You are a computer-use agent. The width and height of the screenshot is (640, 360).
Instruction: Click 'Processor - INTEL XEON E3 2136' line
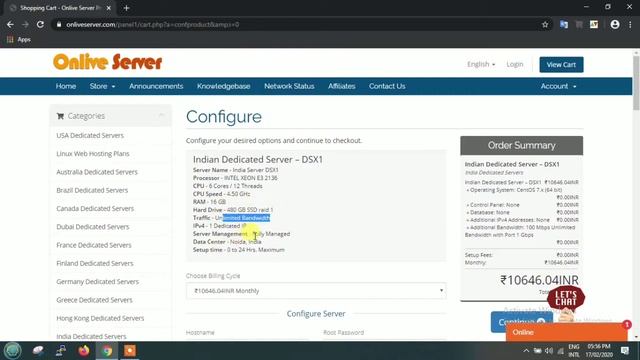235,178
